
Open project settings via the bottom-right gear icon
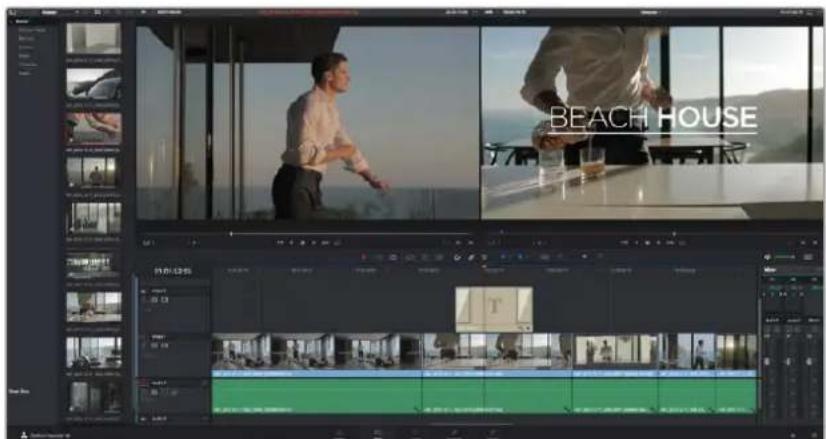pyautogui.click(x=812, y=435)
